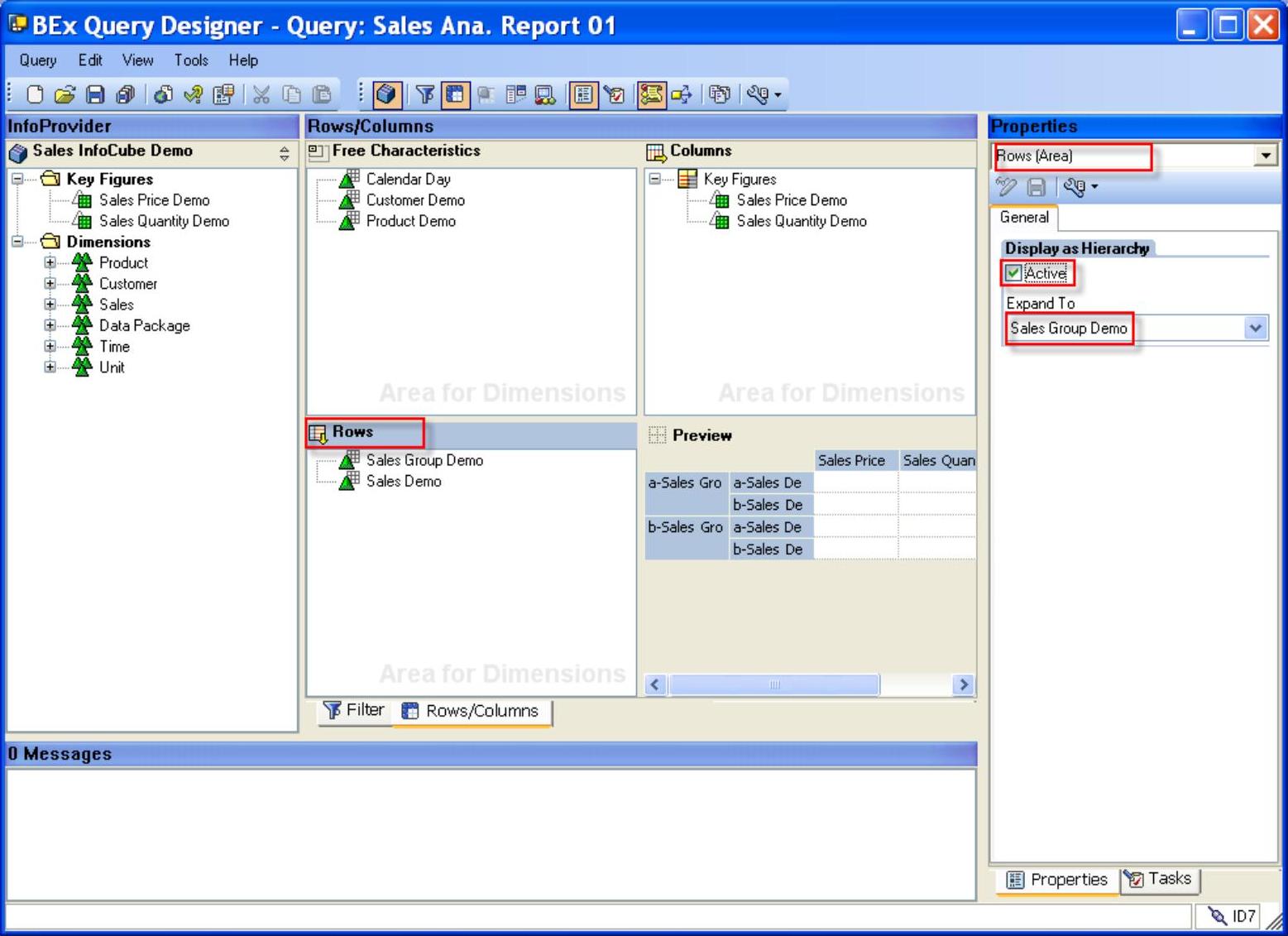
Task: Click the preview horizontal scrollbar thumb
Action: 773,684
